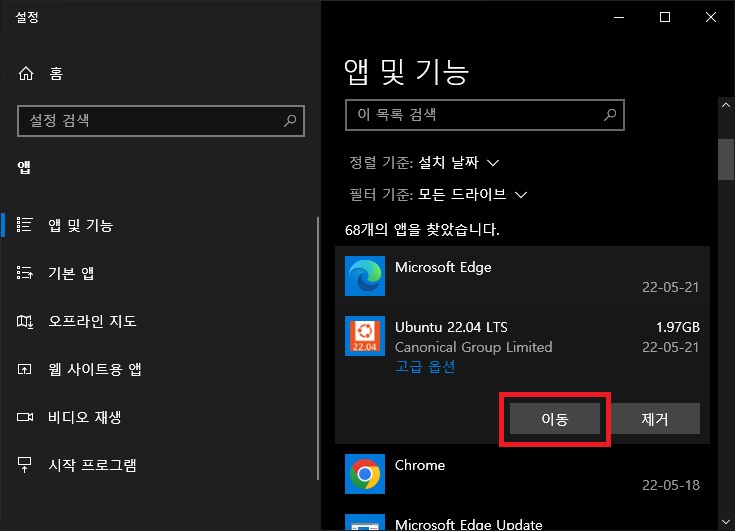735x531 pixels.
Task: Go to Settings home via house icon
Action: click(x=26, y=73)
